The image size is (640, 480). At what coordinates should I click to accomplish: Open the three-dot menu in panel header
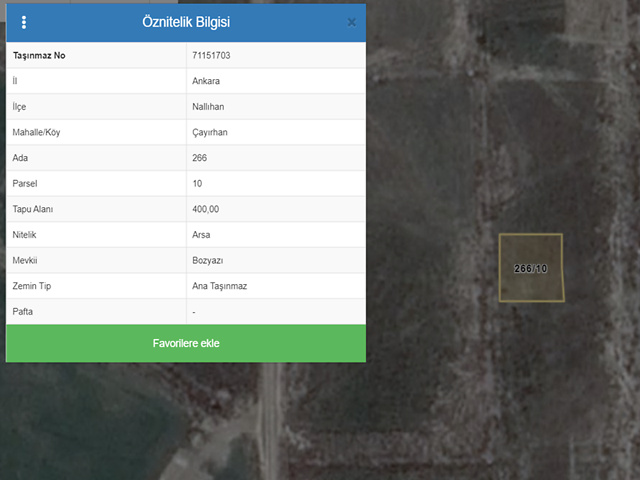pos(24,22)
